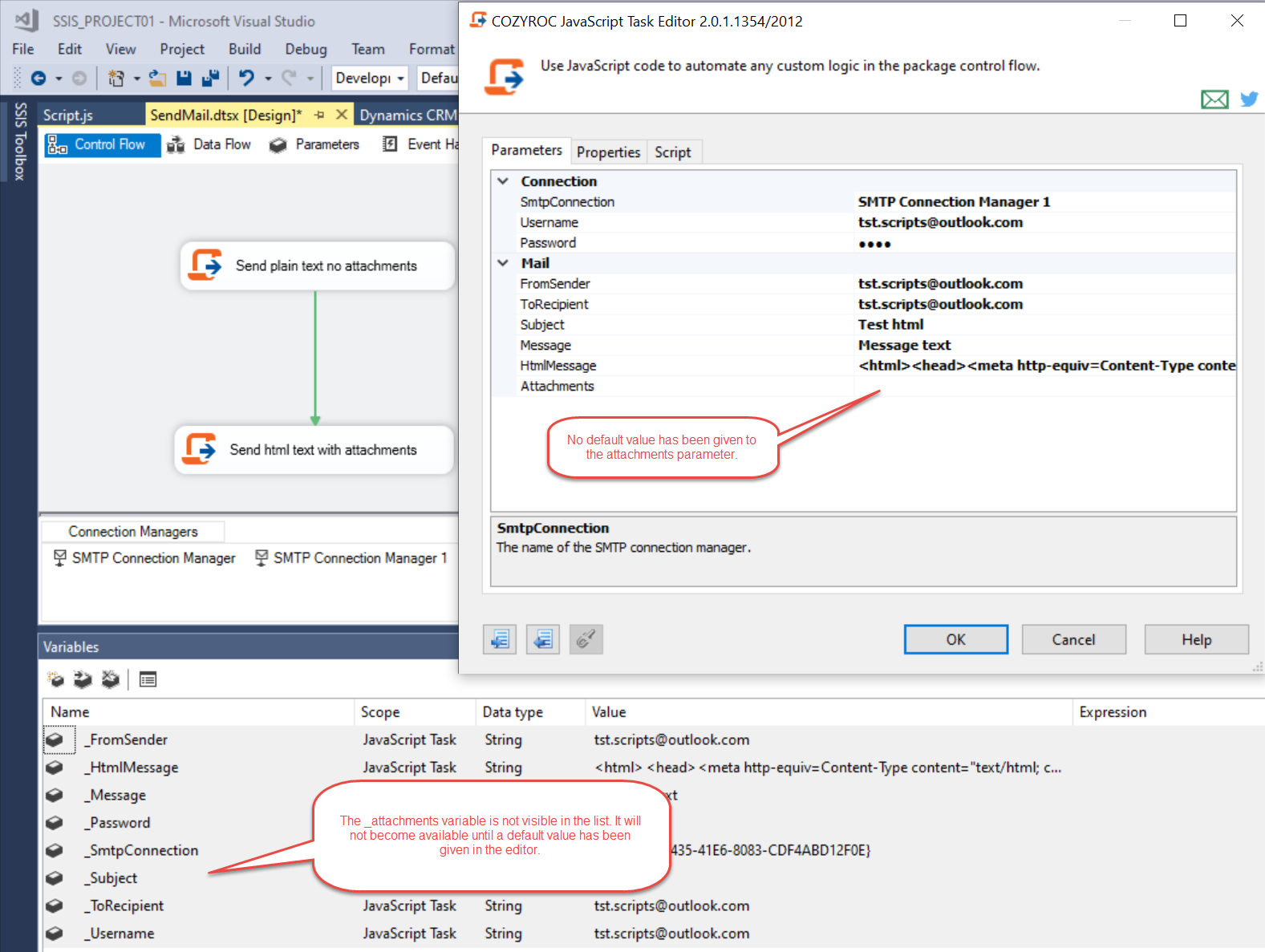Open the Data Flow designer tab
This screenshot has width=1265, height=952.
click(209, 144)
